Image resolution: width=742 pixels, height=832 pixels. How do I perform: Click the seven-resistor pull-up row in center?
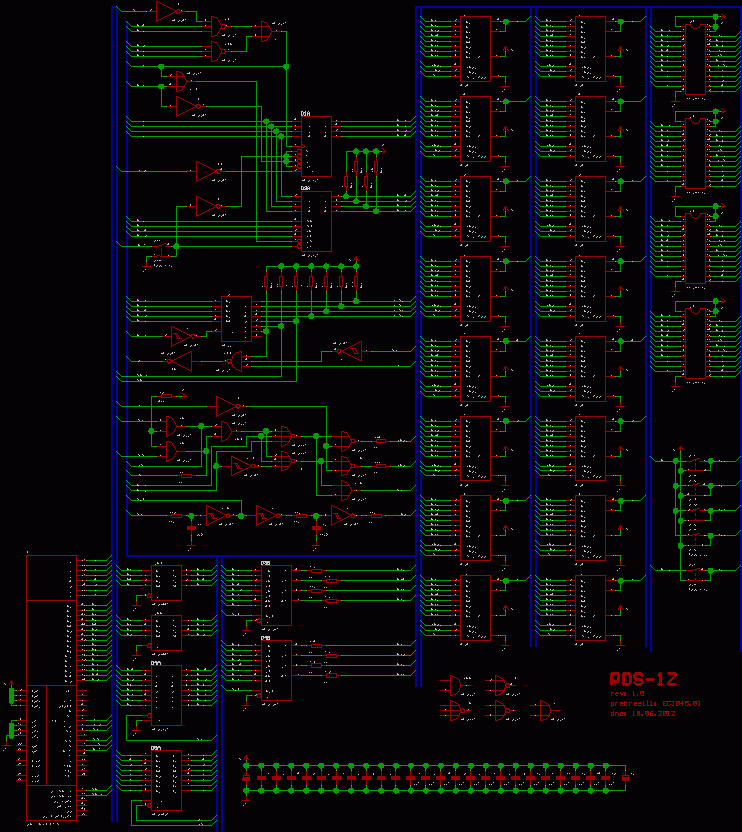coord(310,283)
